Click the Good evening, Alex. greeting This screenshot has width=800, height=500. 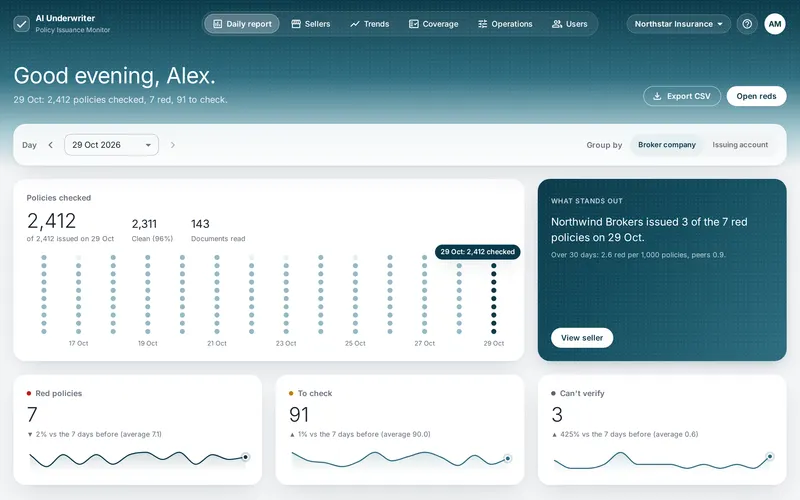pyautogui.click(x=114, y=76)
